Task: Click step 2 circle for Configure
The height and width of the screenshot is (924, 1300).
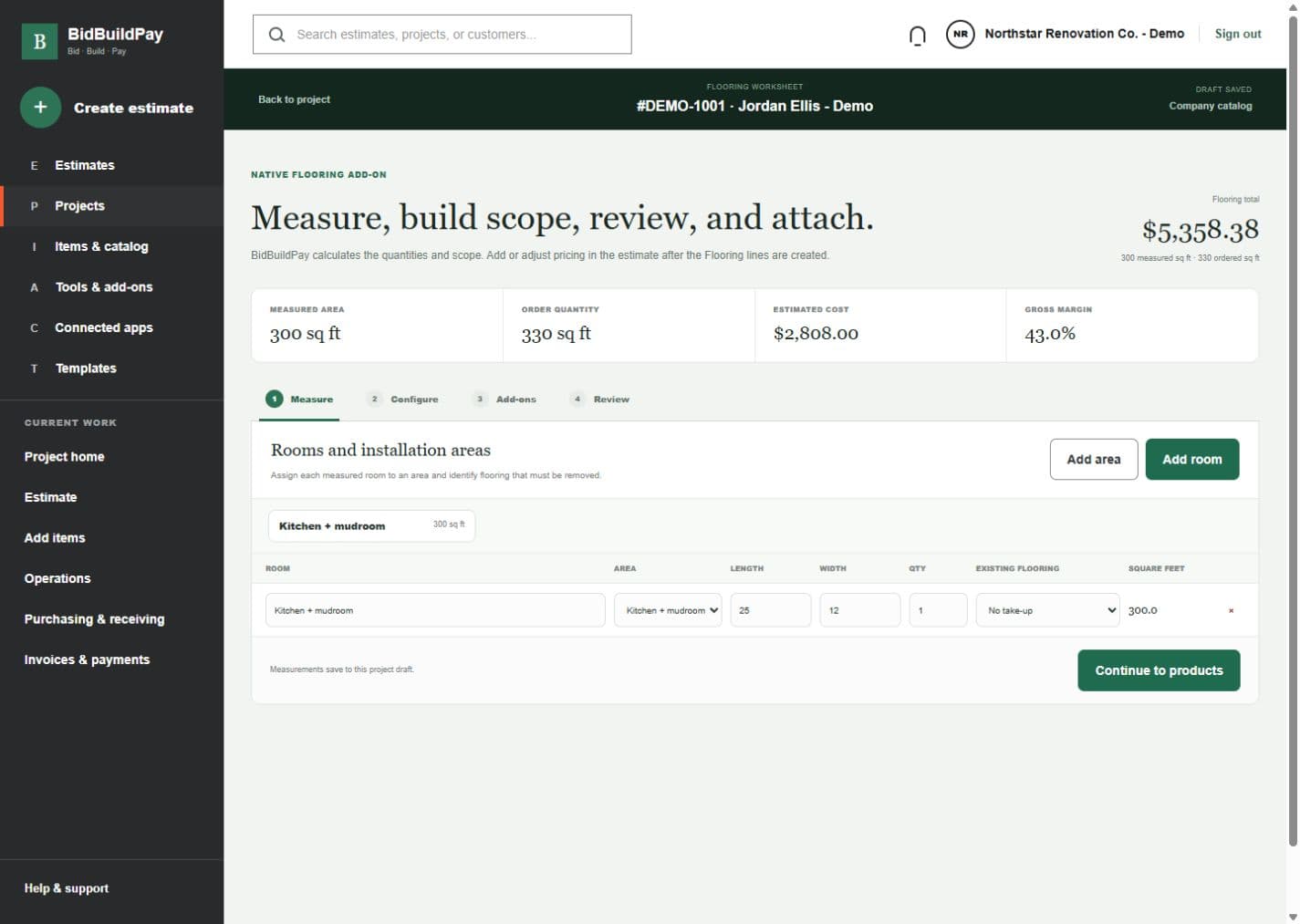Action: coord(374,399)
